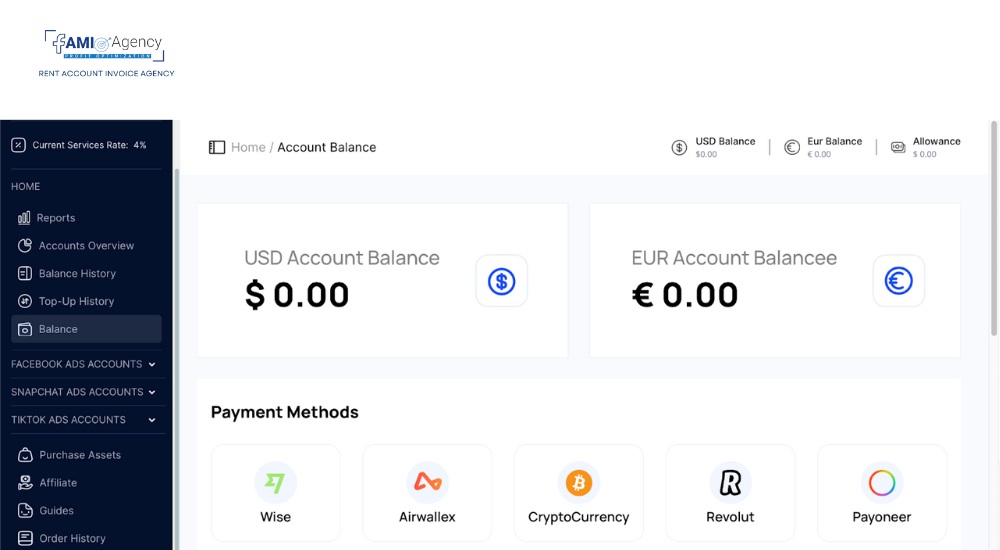Click the HOME sidebar section label
Image resolution: width=1000 pixels, height=550 pixels.
[x=26, y=186]
